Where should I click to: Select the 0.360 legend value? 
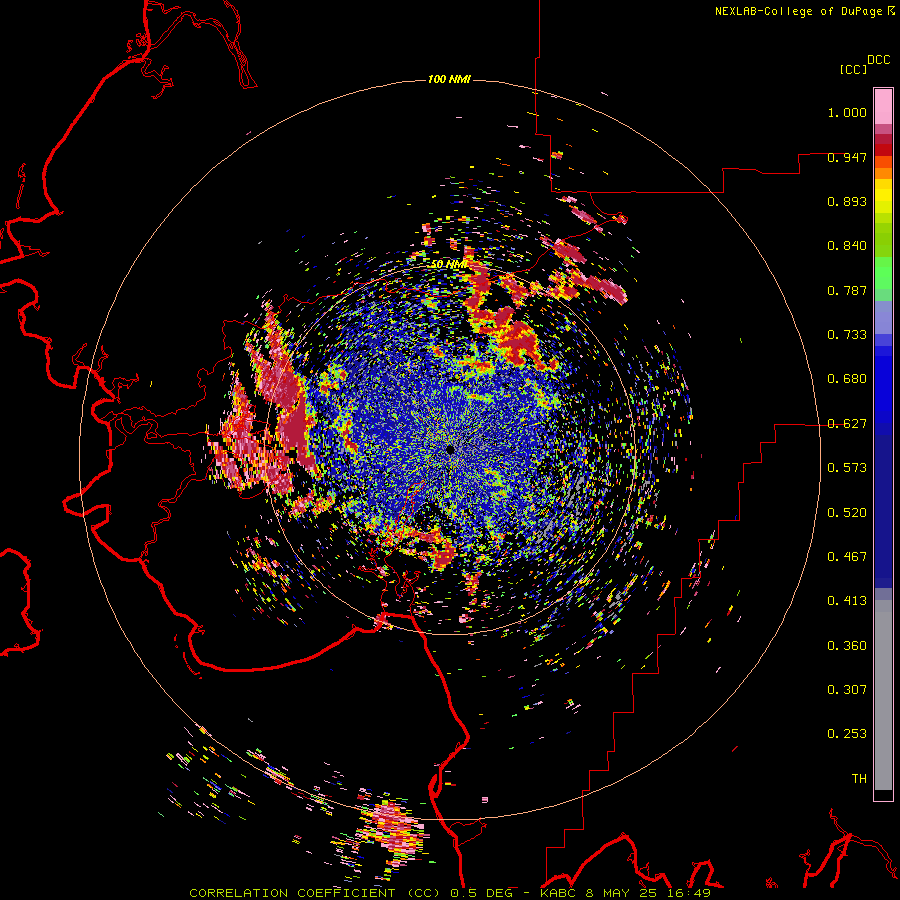pos(847,646)
